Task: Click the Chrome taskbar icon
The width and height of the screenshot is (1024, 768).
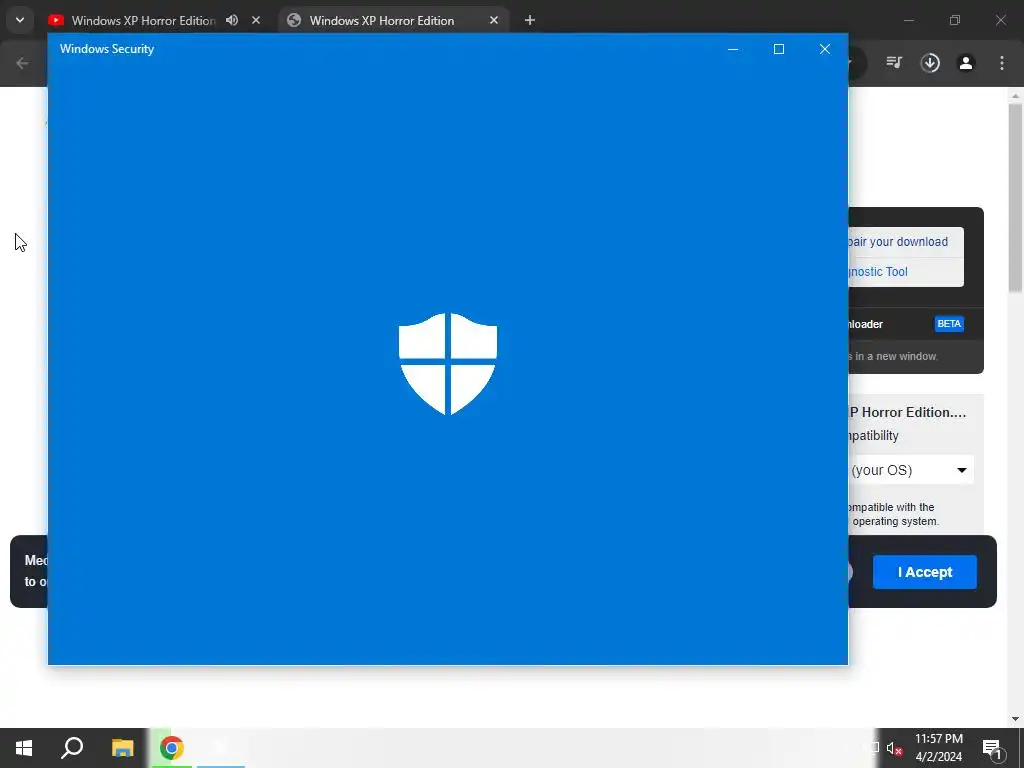Action: click(172, 748)
